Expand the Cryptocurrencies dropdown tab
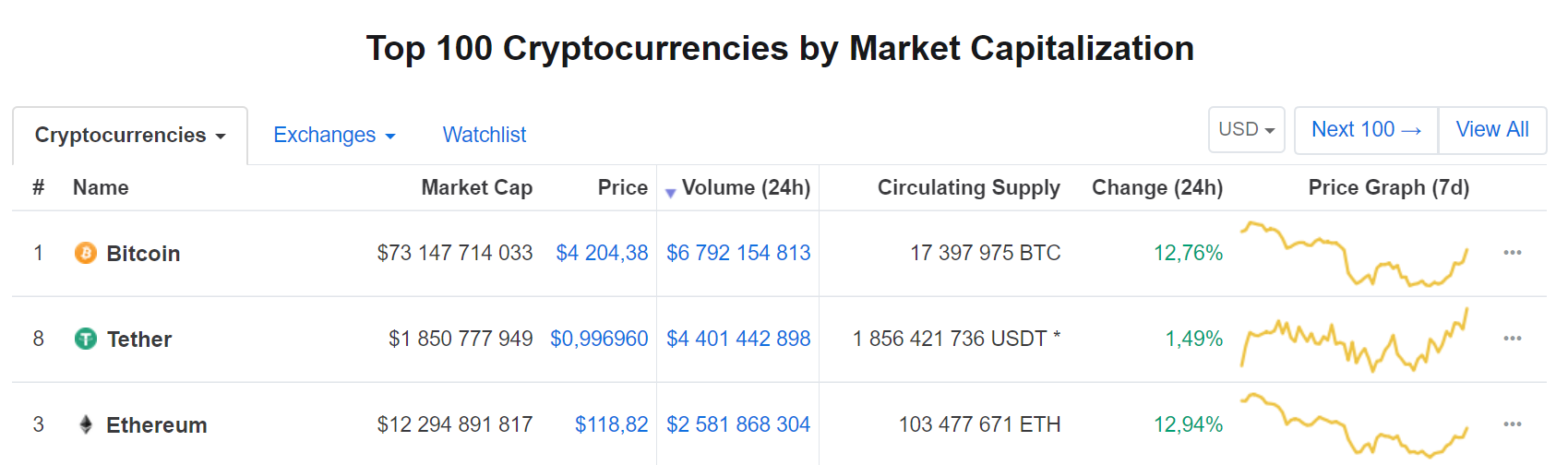This screenshot has height=465, width=1568. point(130,136)
